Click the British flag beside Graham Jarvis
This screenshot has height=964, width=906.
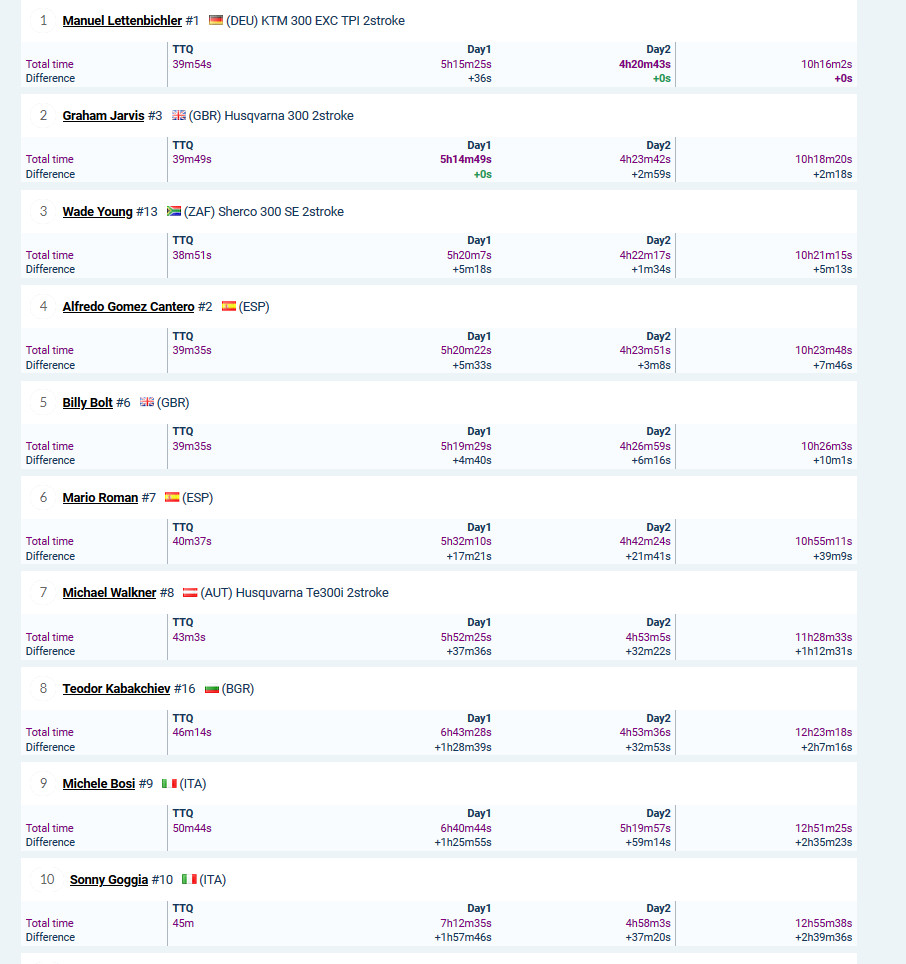179,116
